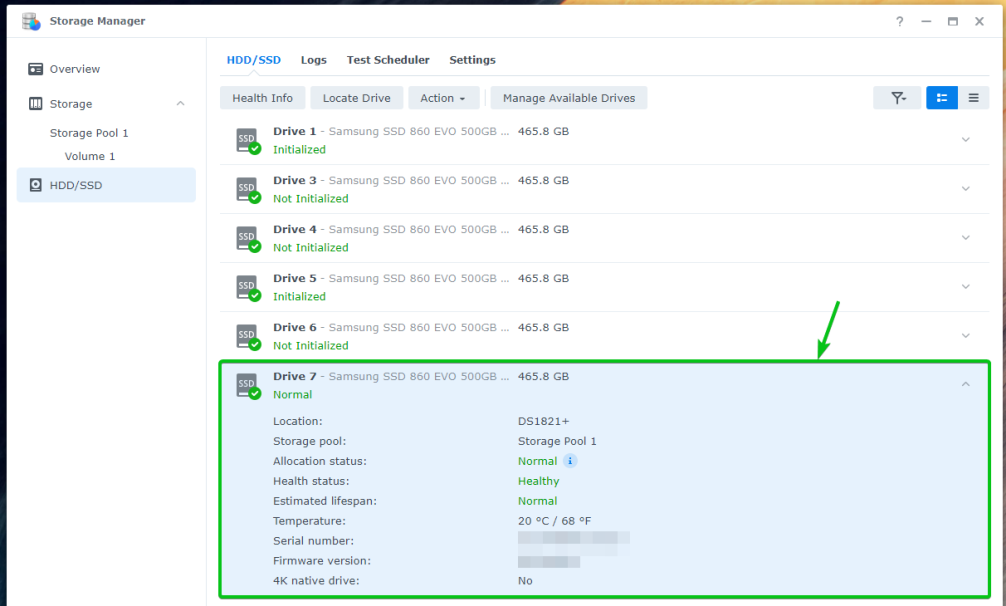Collapse the Storage tree section
Viewport: 1006px width, 606px height.
[180, 104]
